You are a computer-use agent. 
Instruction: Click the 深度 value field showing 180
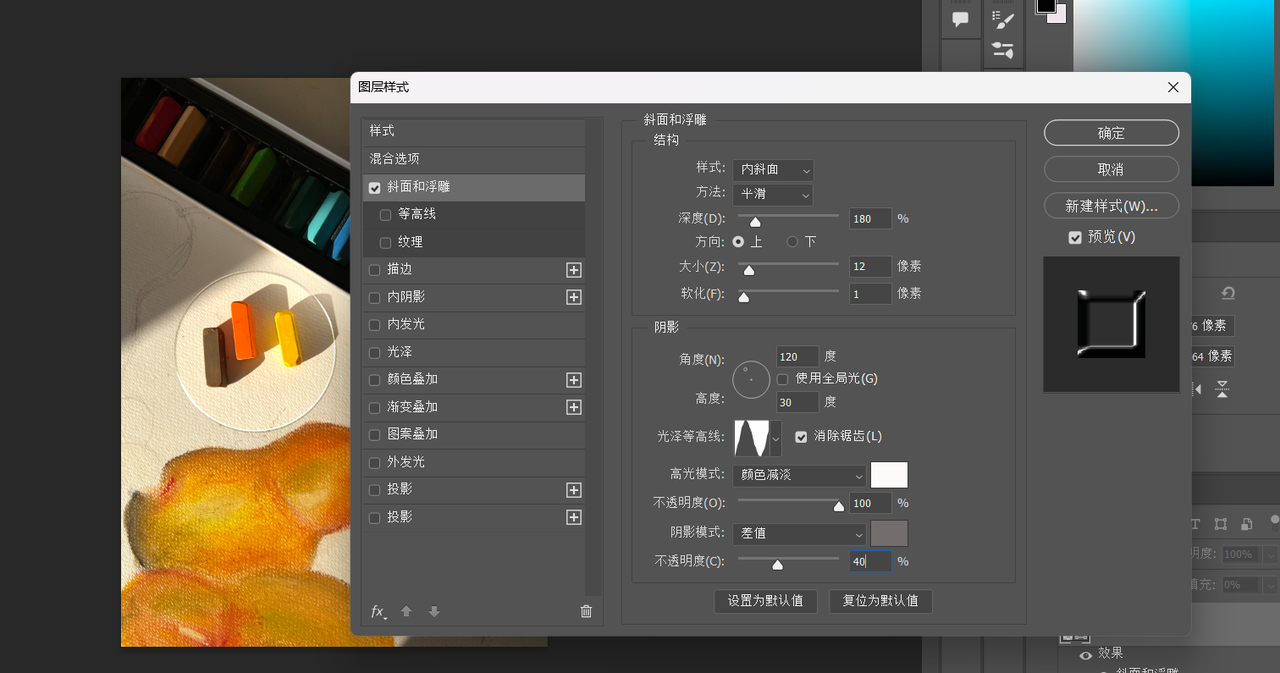coord(870,218)
